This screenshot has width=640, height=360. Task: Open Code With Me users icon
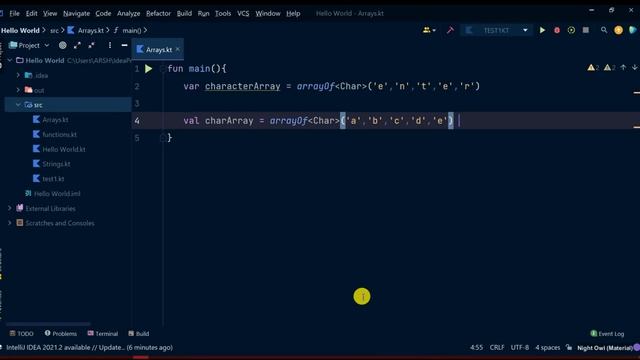pos(429,30)
